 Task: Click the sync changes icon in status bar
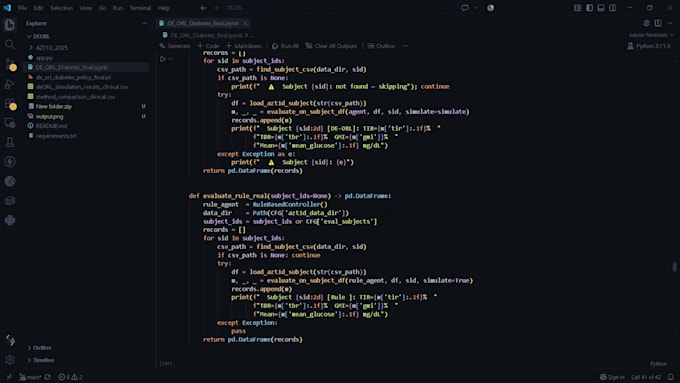pyautogui.click(x=48, y=377)
